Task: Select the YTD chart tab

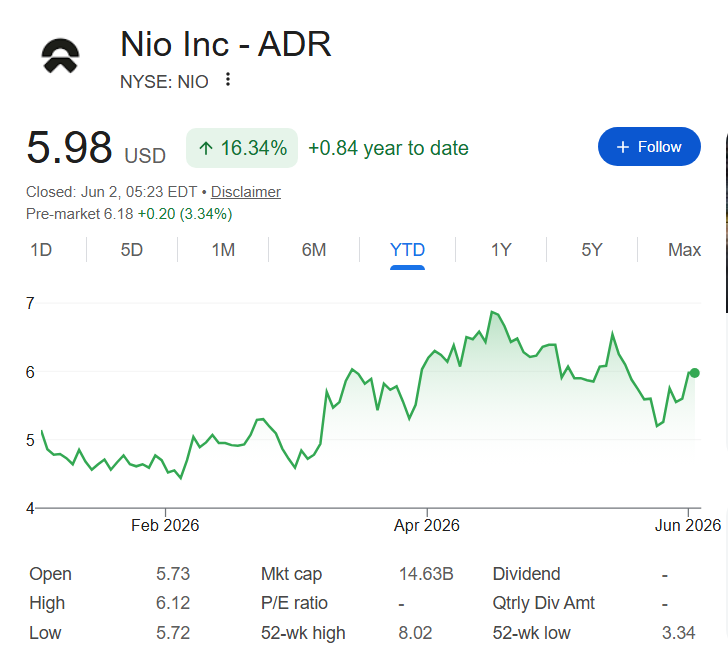Action: [x=407, y=250]
